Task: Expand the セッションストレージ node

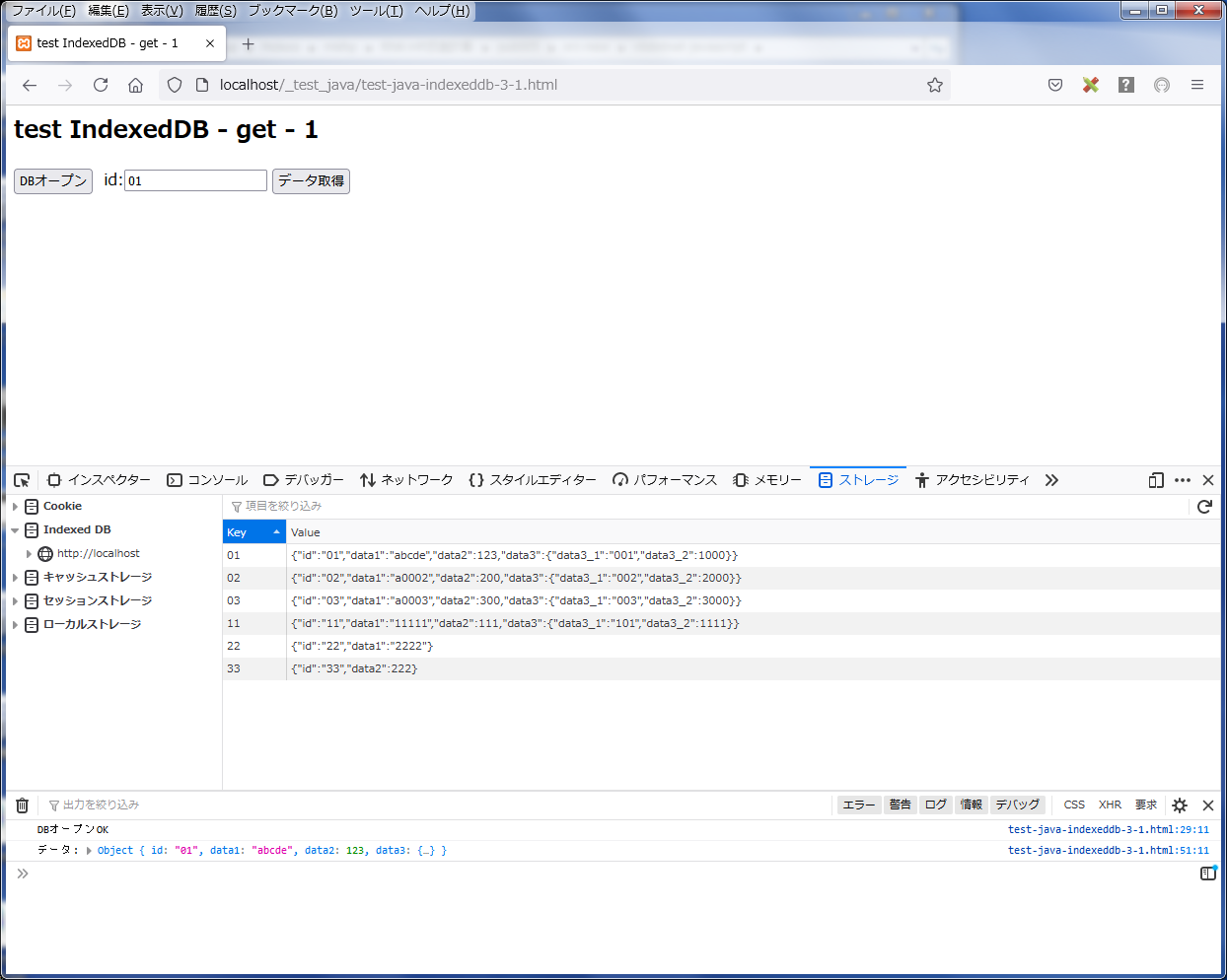Action: click(15, 601)
